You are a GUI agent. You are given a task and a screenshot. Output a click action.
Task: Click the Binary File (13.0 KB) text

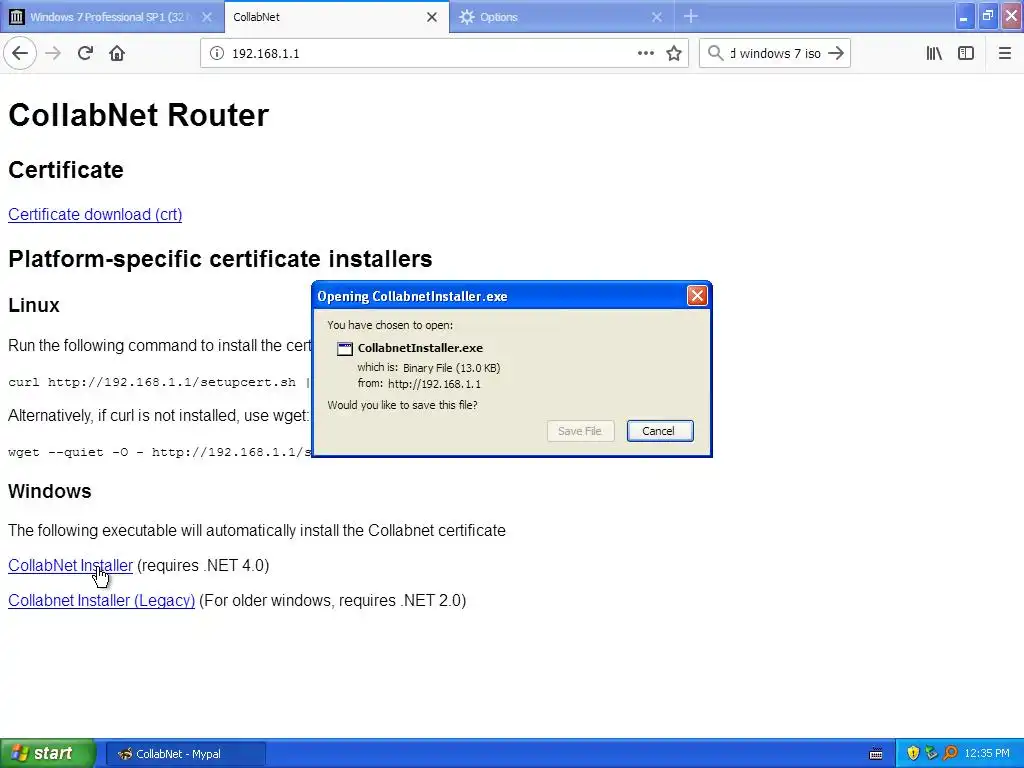click(451, 368)
